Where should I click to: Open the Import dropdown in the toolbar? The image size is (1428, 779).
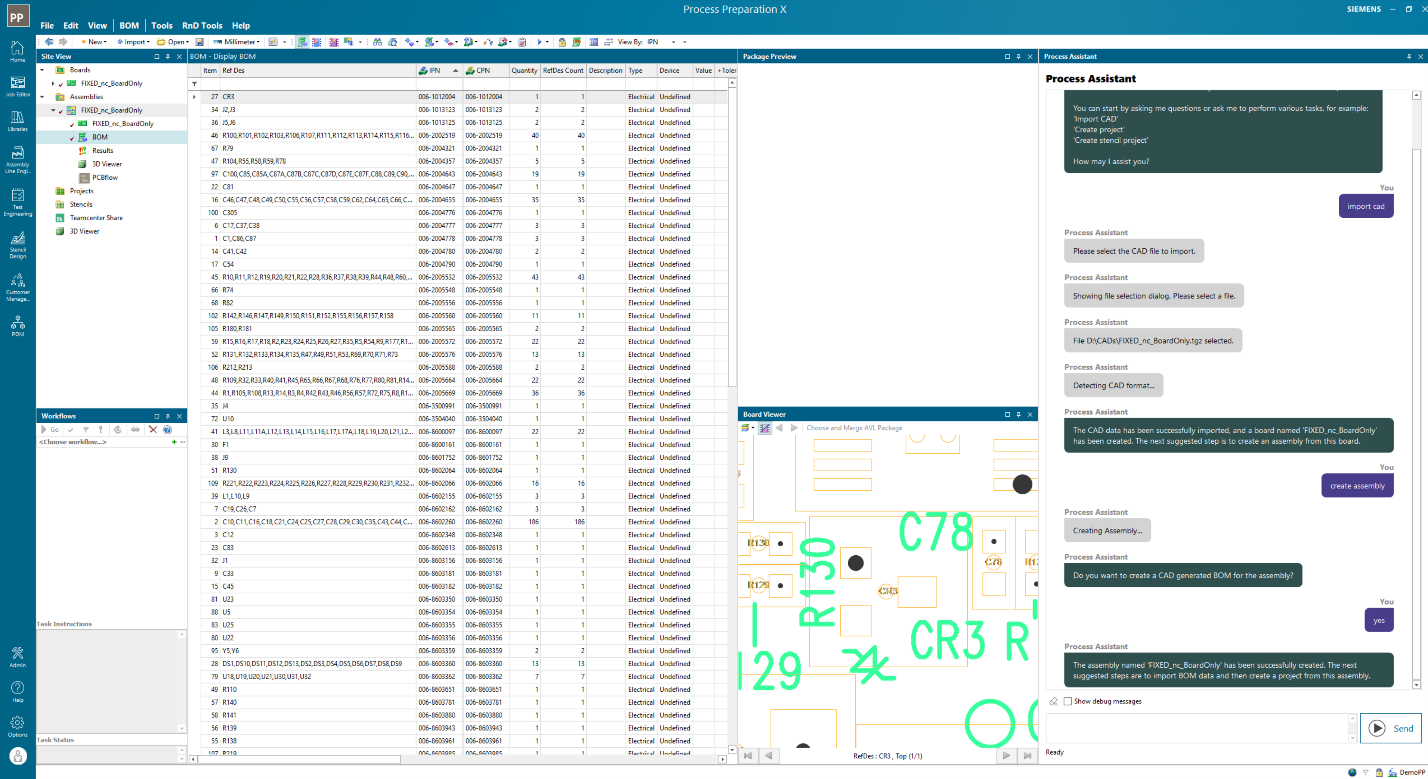coord(148,41)
